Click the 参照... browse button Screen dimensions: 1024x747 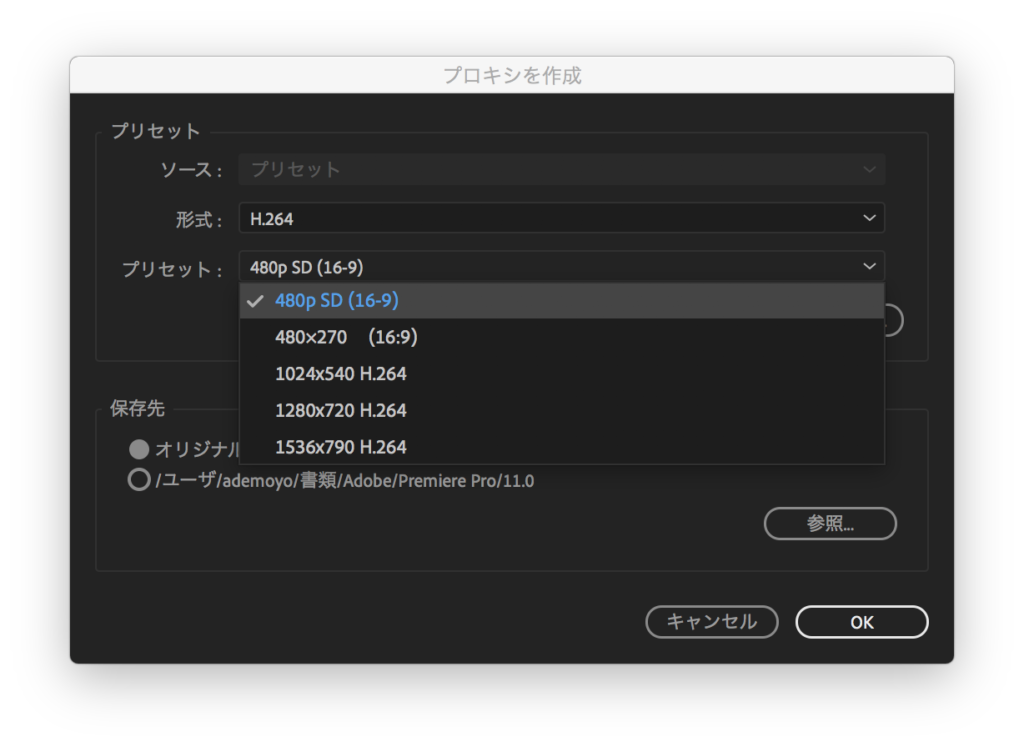coord(830,524)
